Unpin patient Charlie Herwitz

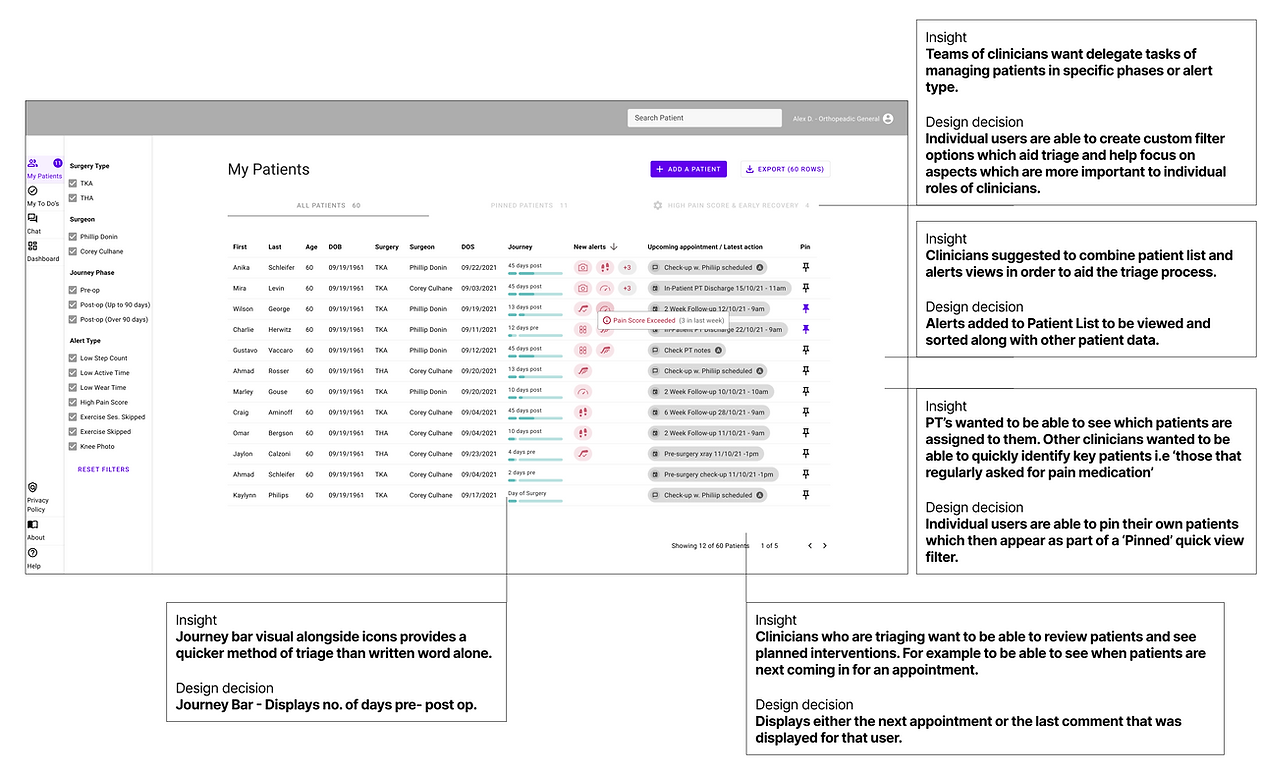806,329
